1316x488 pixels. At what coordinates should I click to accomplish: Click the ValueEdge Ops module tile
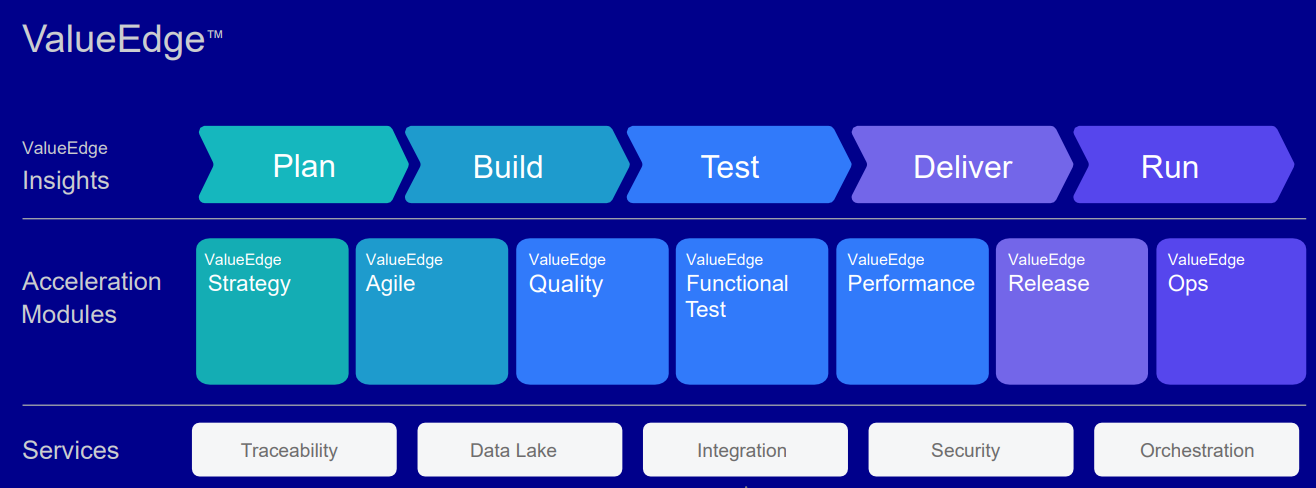(x=1231, y=311)
